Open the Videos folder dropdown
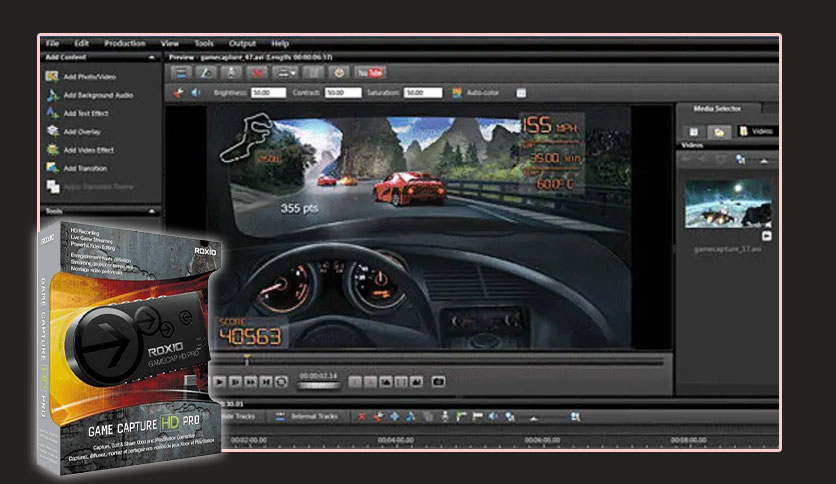This screenshot has height=484, width=836. (757, 131)
